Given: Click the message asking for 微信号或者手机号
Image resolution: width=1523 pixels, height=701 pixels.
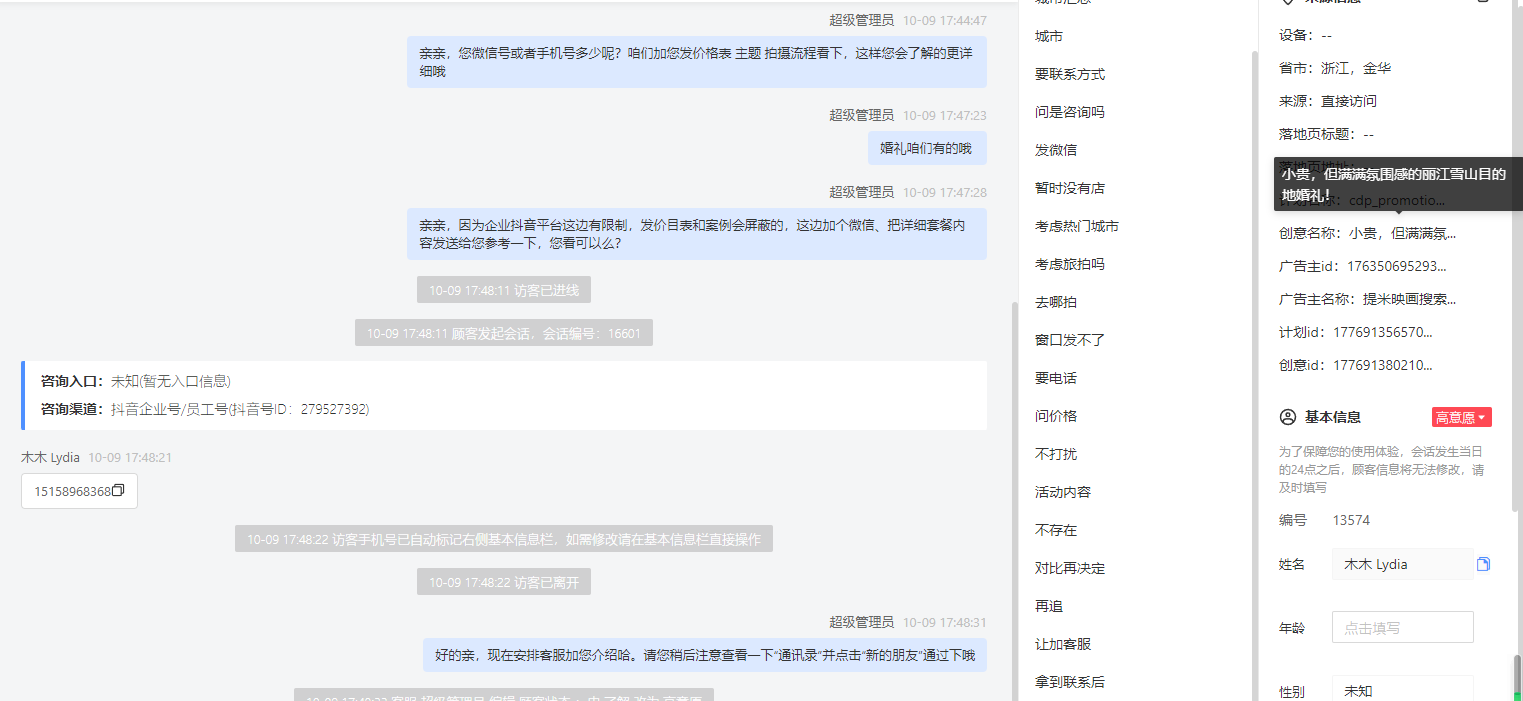Looking at the screenshot, I should pyautogui.click(x=696, y=62).
